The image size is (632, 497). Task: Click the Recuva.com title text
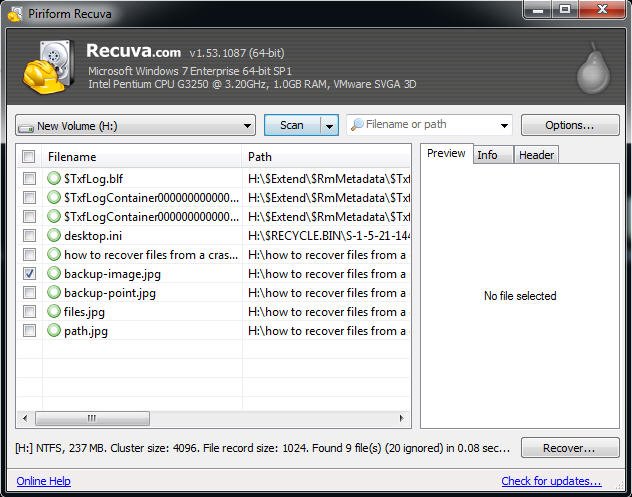point(133,51)
